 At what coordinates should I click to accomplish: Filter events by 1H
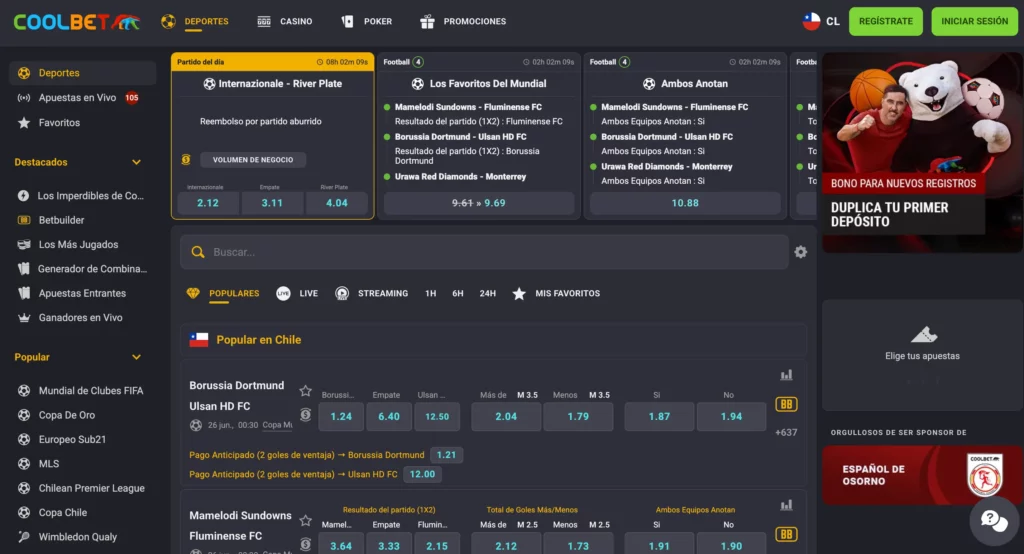click(x=430, y=294)
